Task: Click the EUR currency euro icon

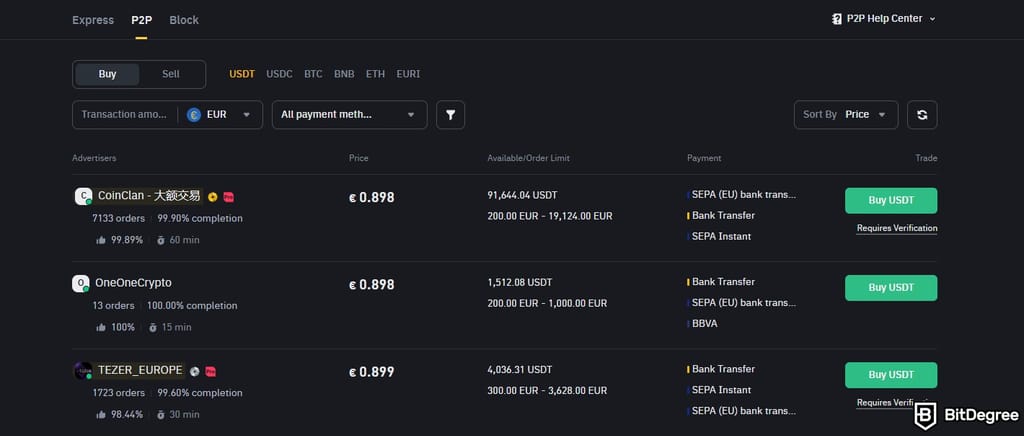Action: click(x=194, y=115)
